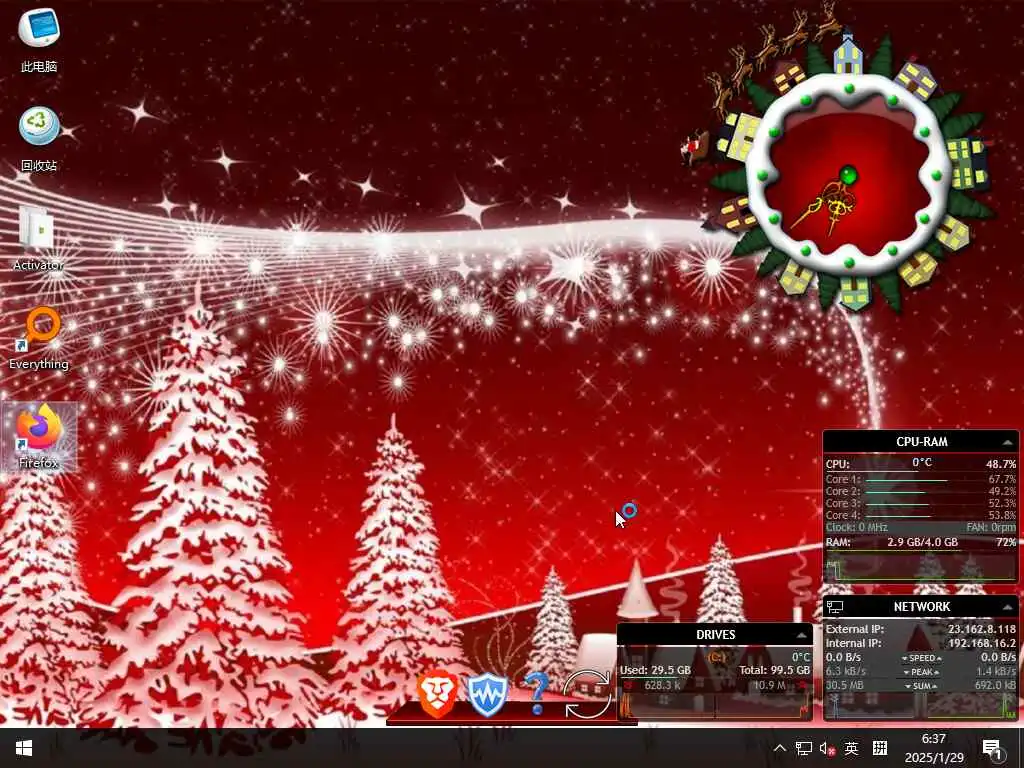Collapse the CPU-RAM widget arrow
This screenshot has height=768, width=1024.
1008,442
